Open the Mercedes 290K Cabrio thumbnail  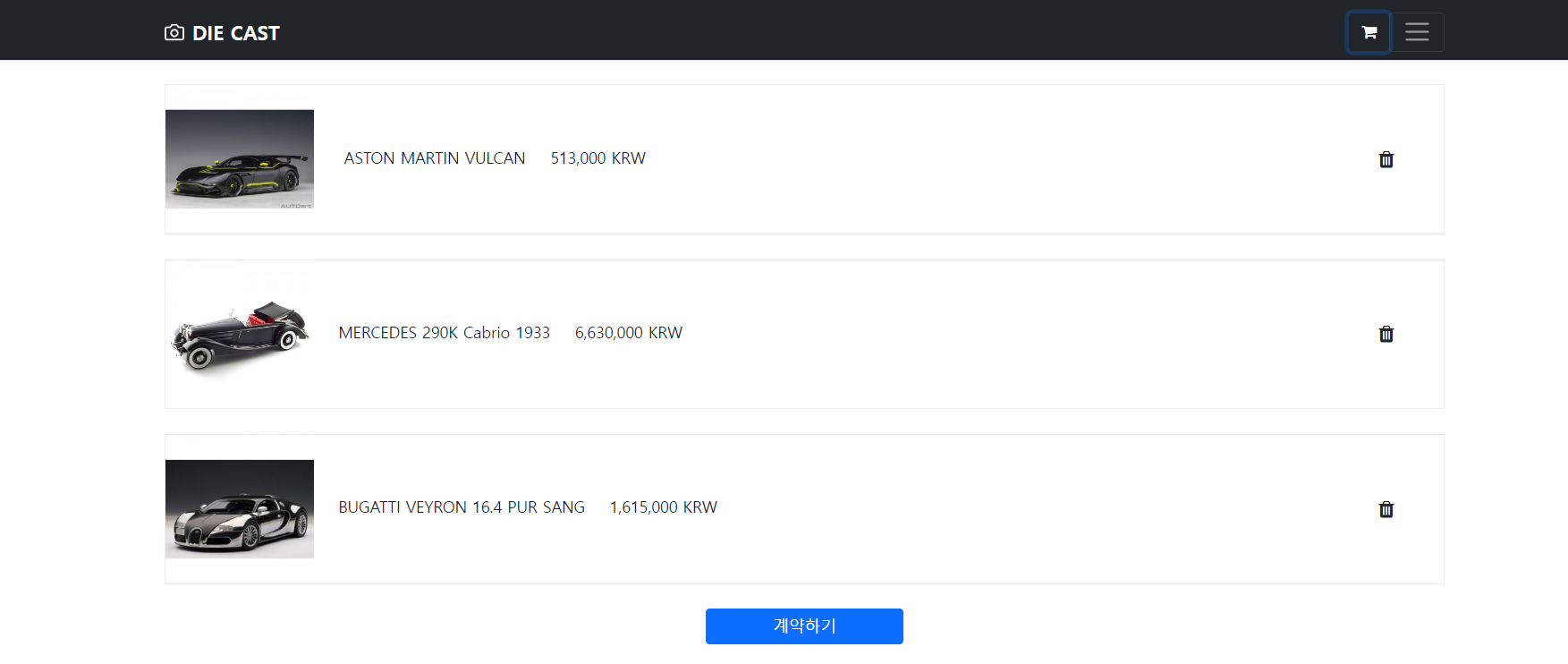pos(240,334)
